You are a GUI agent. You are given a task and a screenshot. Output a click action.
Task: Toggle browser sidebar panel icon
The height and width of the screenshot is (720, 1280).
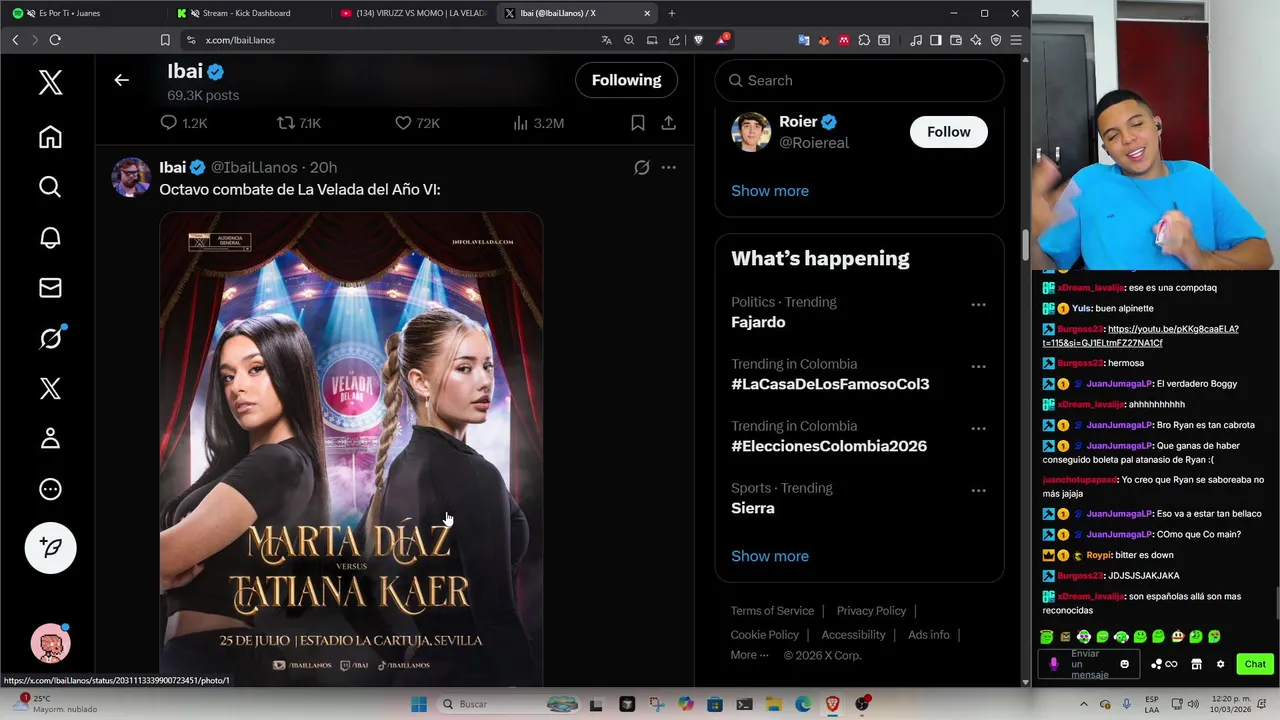click(936, 40)
